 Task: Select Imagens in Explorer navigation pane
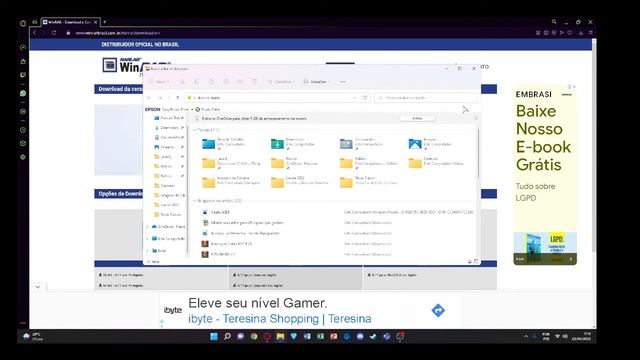(x=169, y=147)
